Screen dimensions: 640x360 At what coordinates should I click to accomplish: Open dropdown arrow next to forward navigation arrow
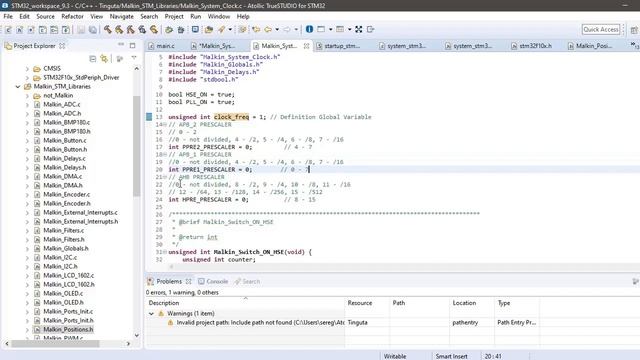296,29
